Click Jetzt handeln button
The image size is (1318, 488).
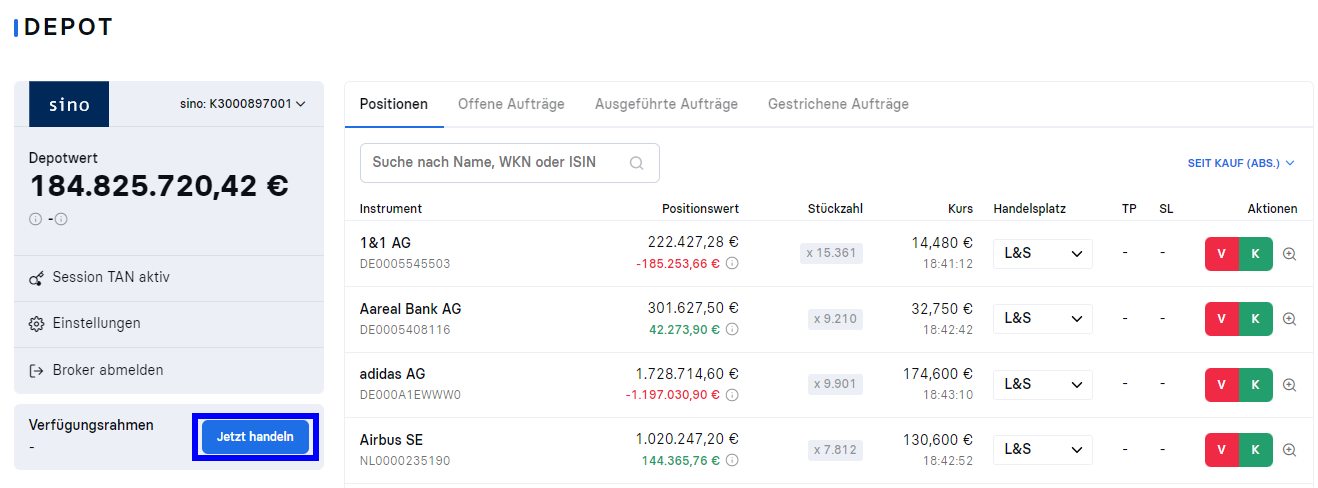coord(255,437)
